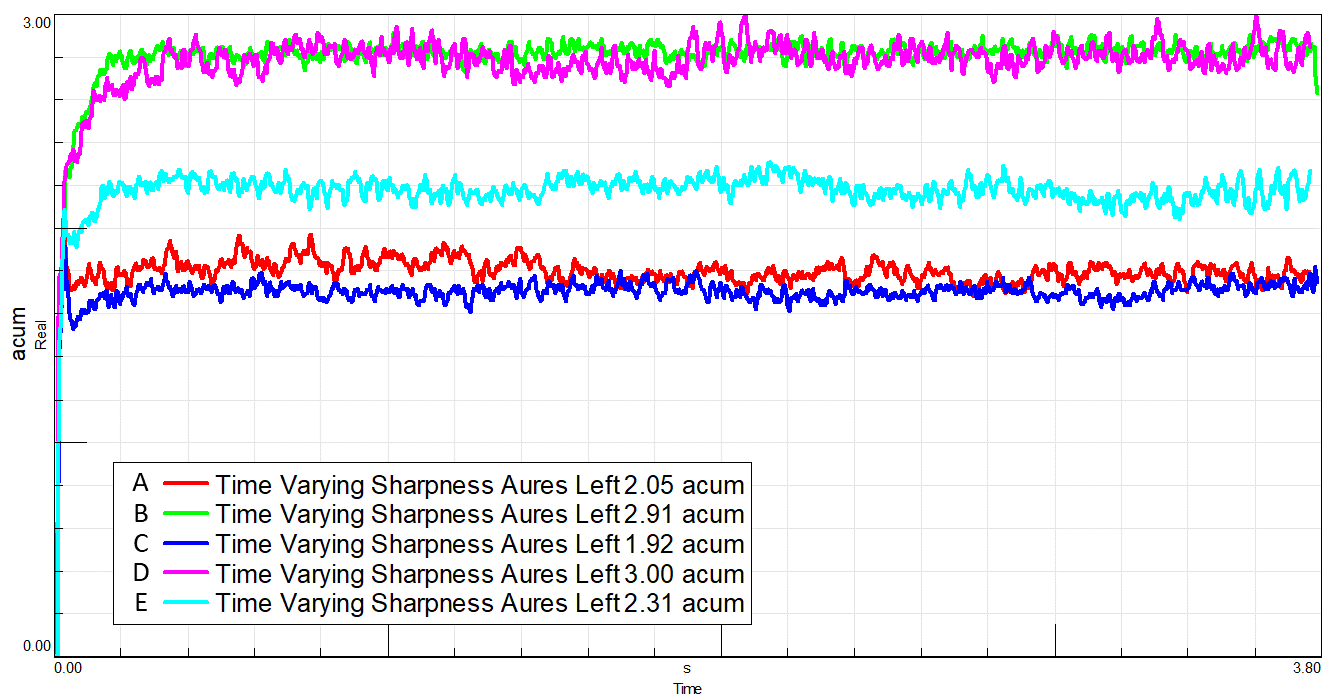Click the 0.00 minimum value on the X axis
Image resolution: width=1333 pixels, height=698 pixels.
(68, 667)
